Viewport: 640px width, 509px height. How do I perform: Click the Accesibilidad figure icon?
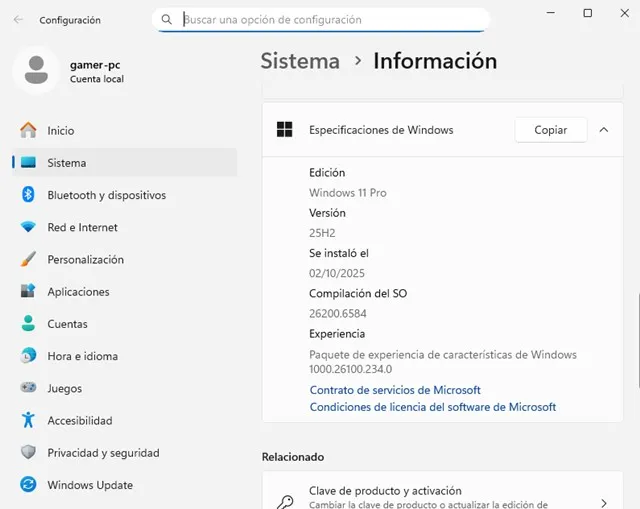click(x=28, y=421)
